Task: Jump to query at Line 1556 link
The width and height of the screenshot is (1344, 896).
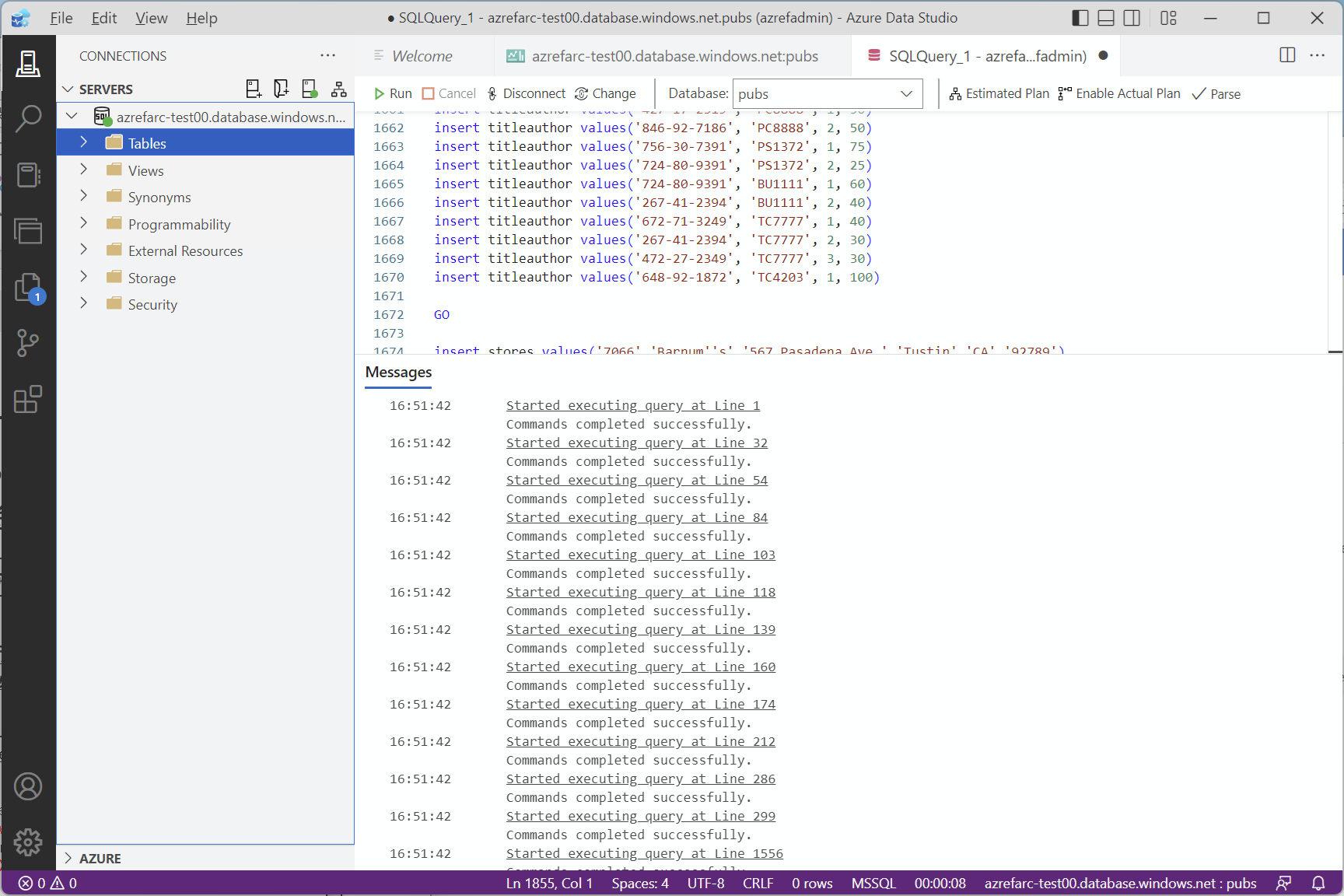Action: coord(645,853)
